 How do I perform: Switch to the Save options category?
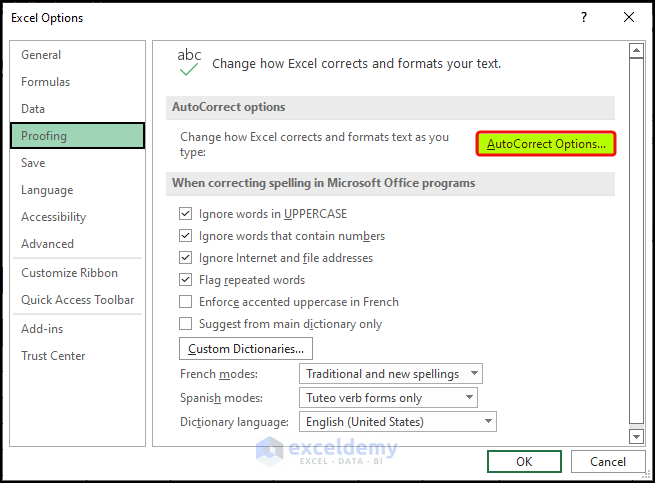point(77,163)
